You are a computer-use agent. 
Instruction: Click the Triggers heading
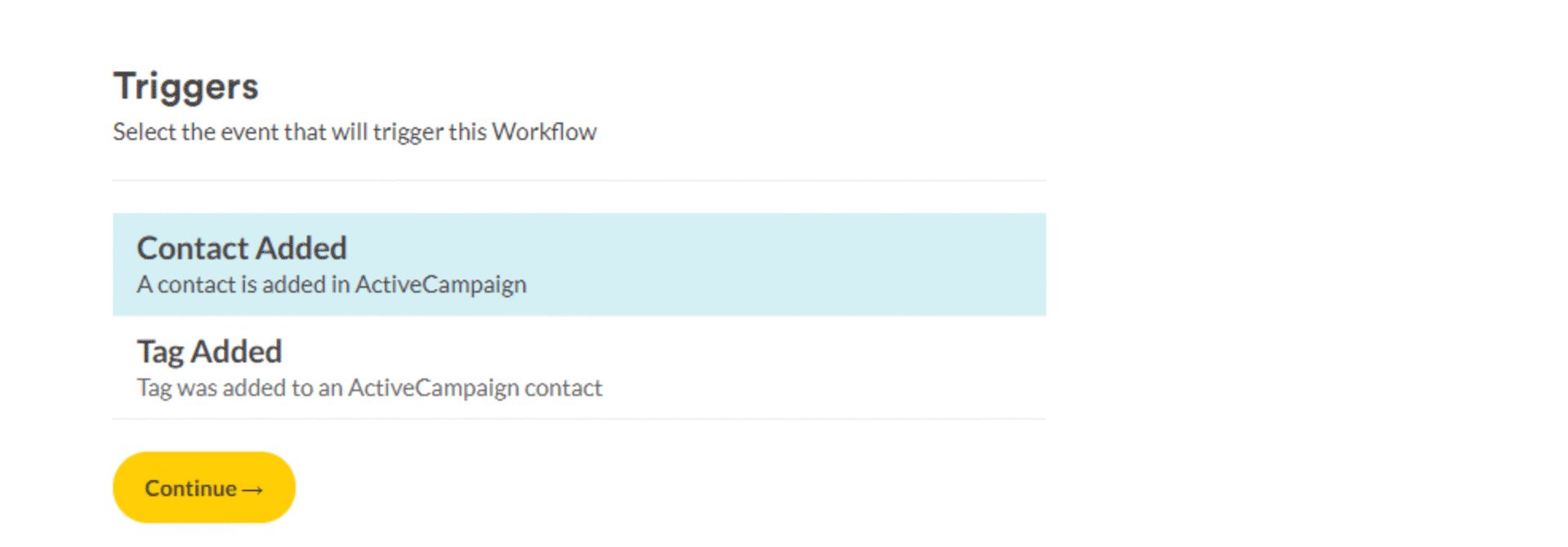pyautogui.click(x=186, y=87)
